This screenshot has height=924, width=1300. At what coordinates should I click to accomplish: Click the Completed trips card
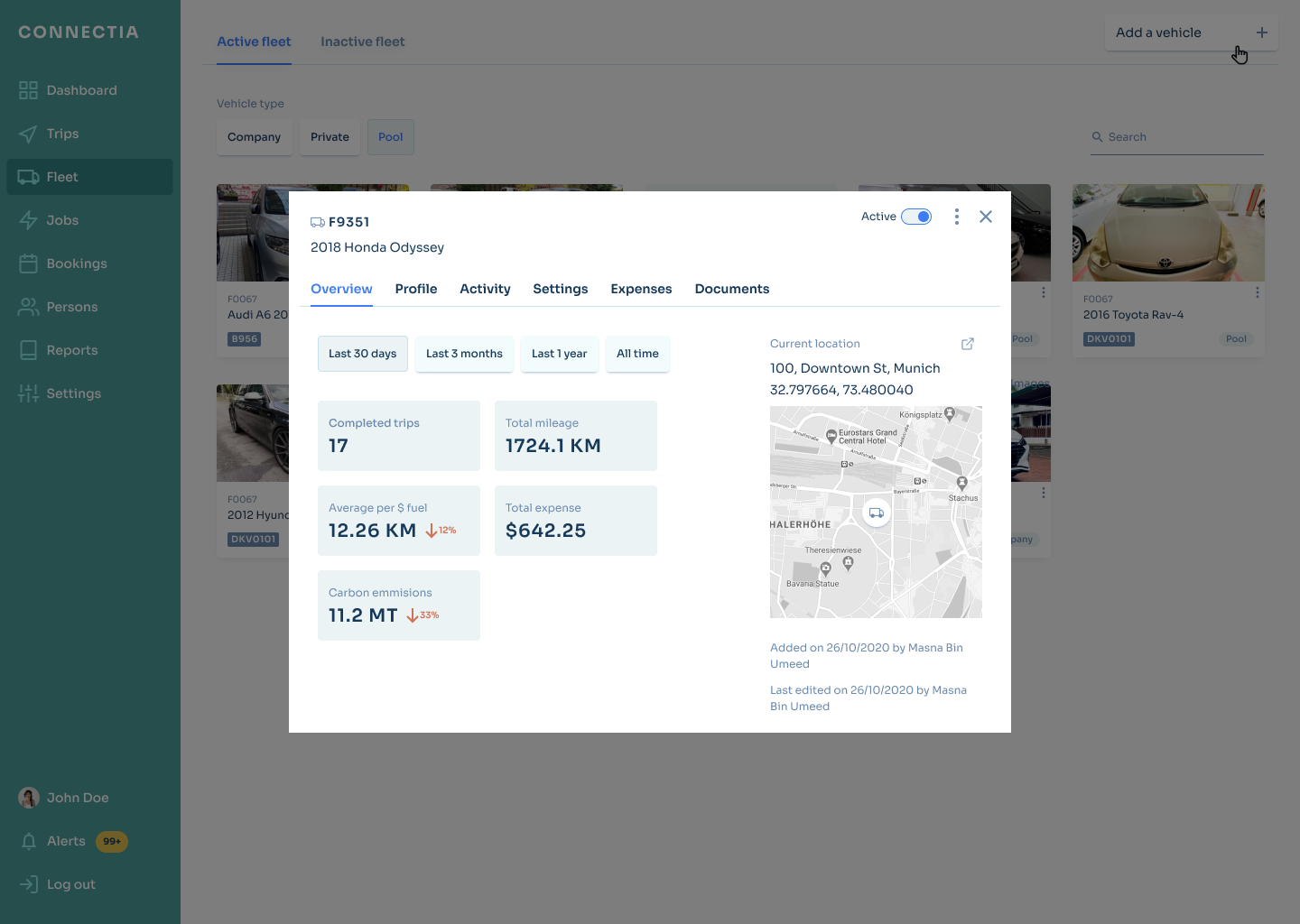coord(399,436)
